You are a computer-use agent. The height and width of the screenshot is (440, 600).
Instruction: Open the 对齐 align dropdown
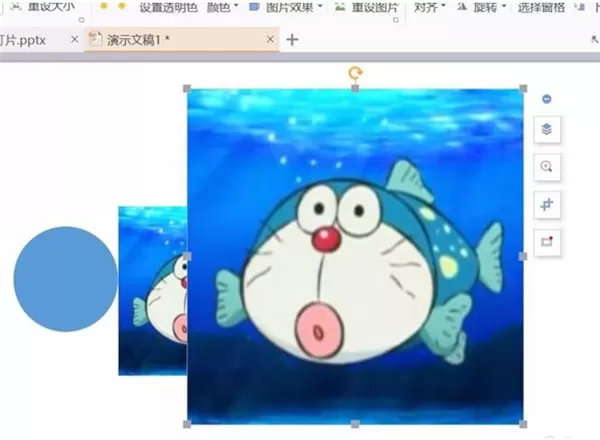[430, 7]
